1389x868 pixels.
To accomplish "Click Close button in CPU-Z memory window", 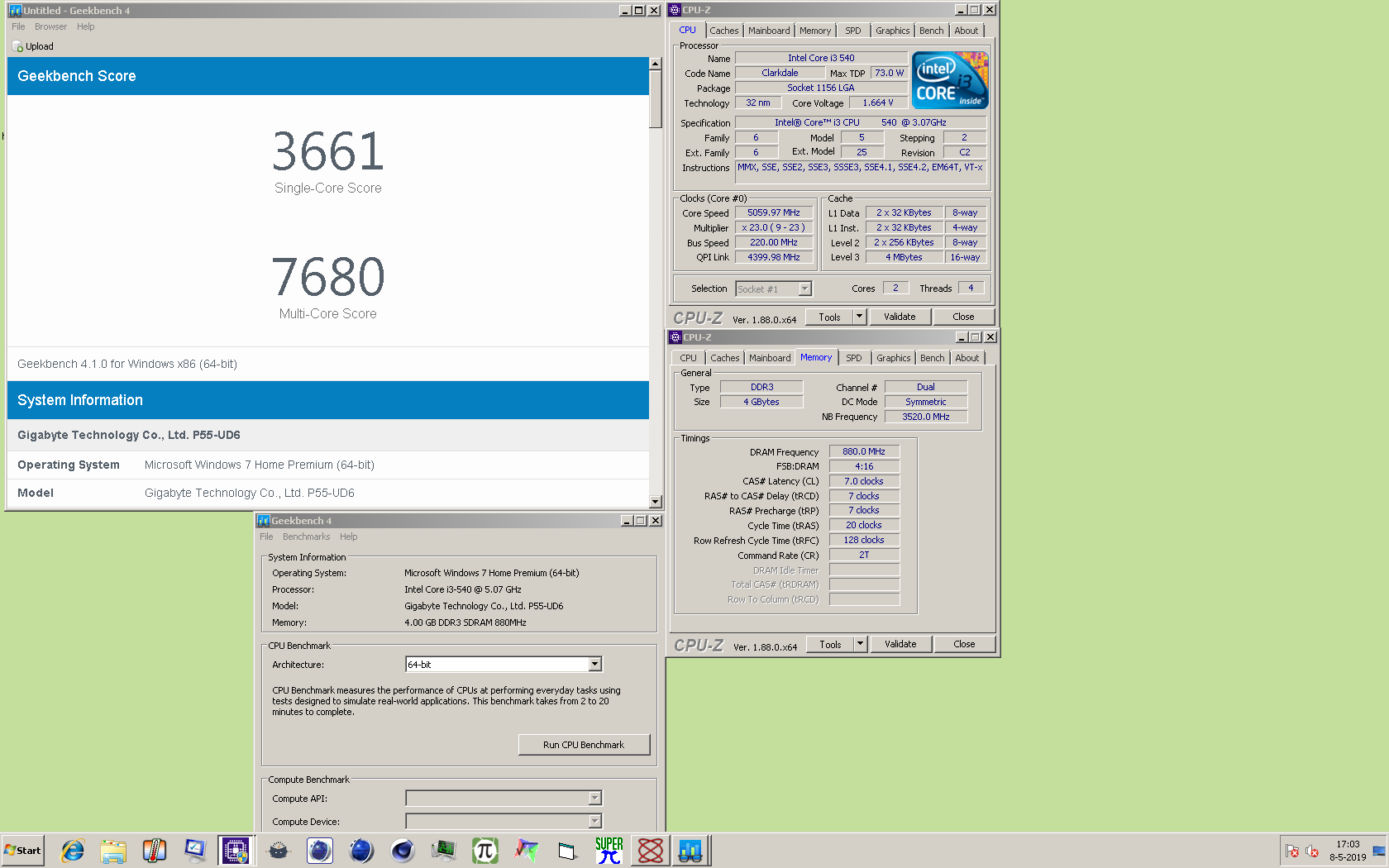I will click(x=964, y=644).
